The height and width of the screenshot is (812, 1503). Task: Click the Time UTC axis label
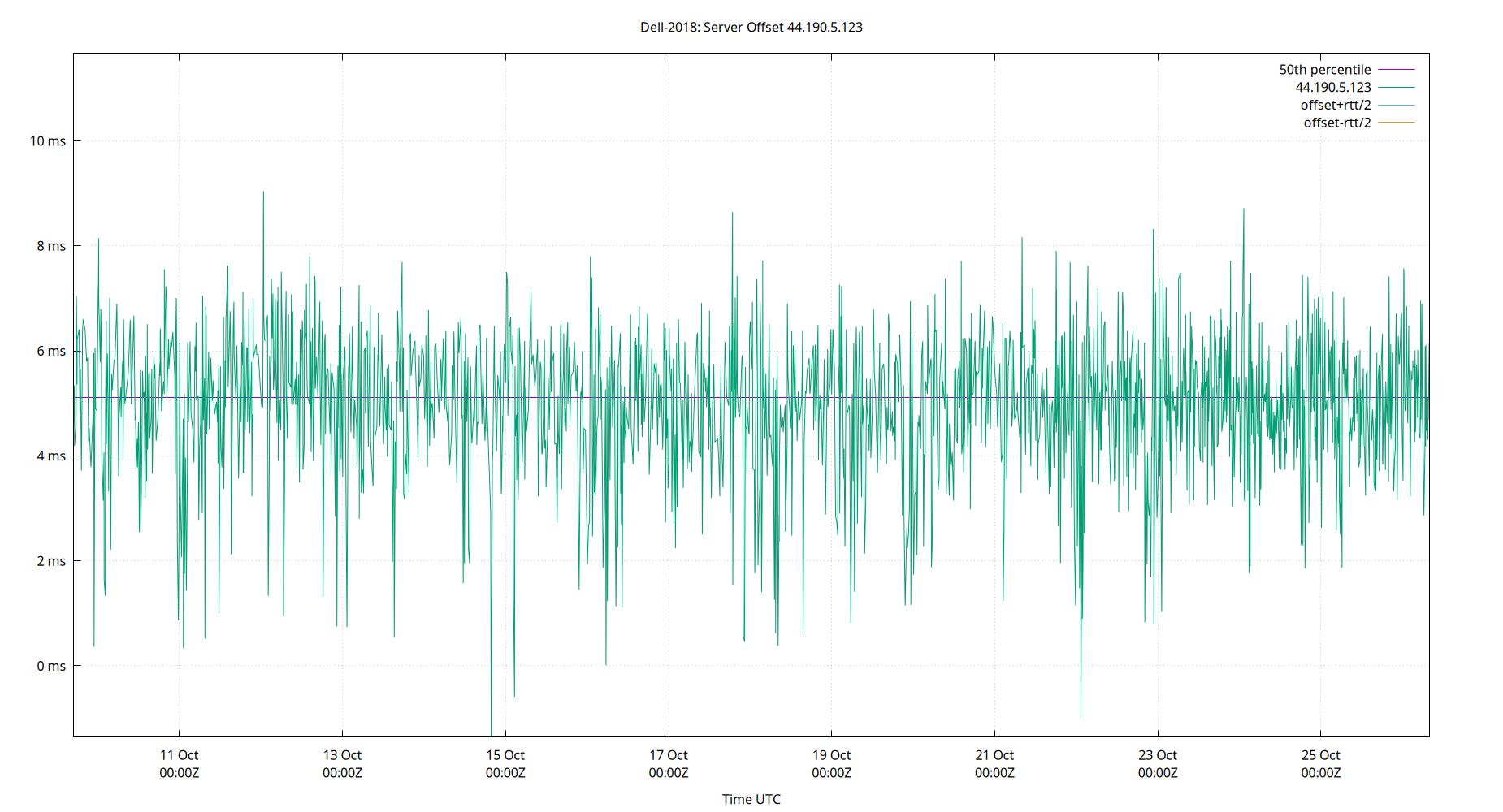[x=751, y=799]
